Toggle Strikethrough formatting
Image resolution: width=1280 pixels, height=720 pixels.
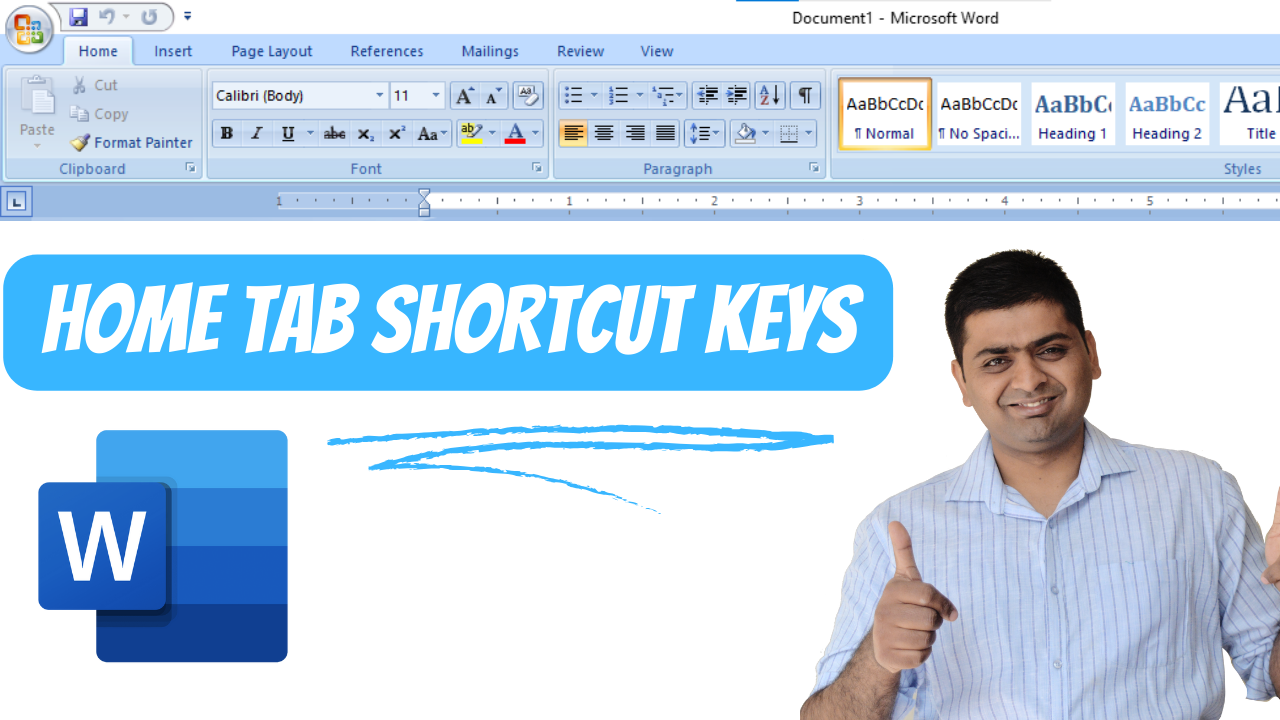pos(335,134)
